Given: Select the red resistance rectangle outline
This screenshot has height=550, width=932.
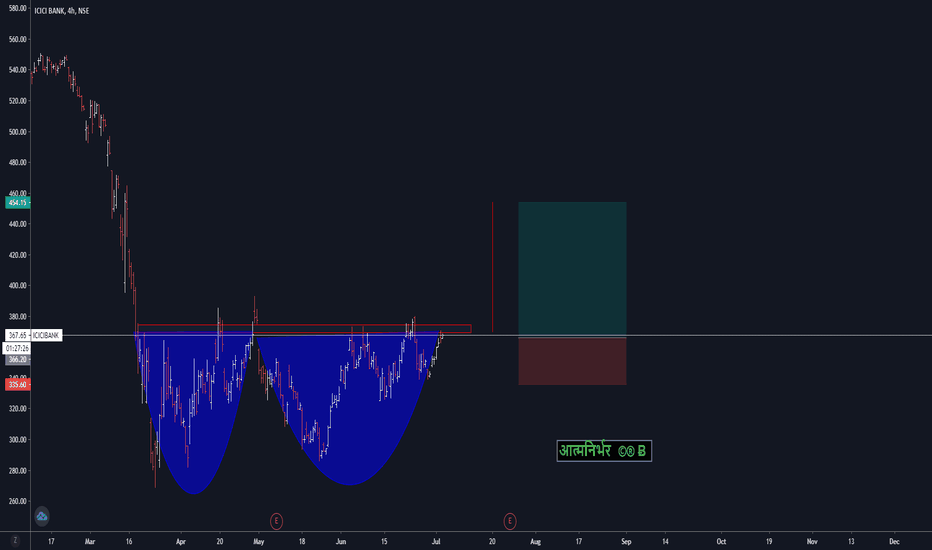Looking at the screenshot, I should (x=304, y=328).
